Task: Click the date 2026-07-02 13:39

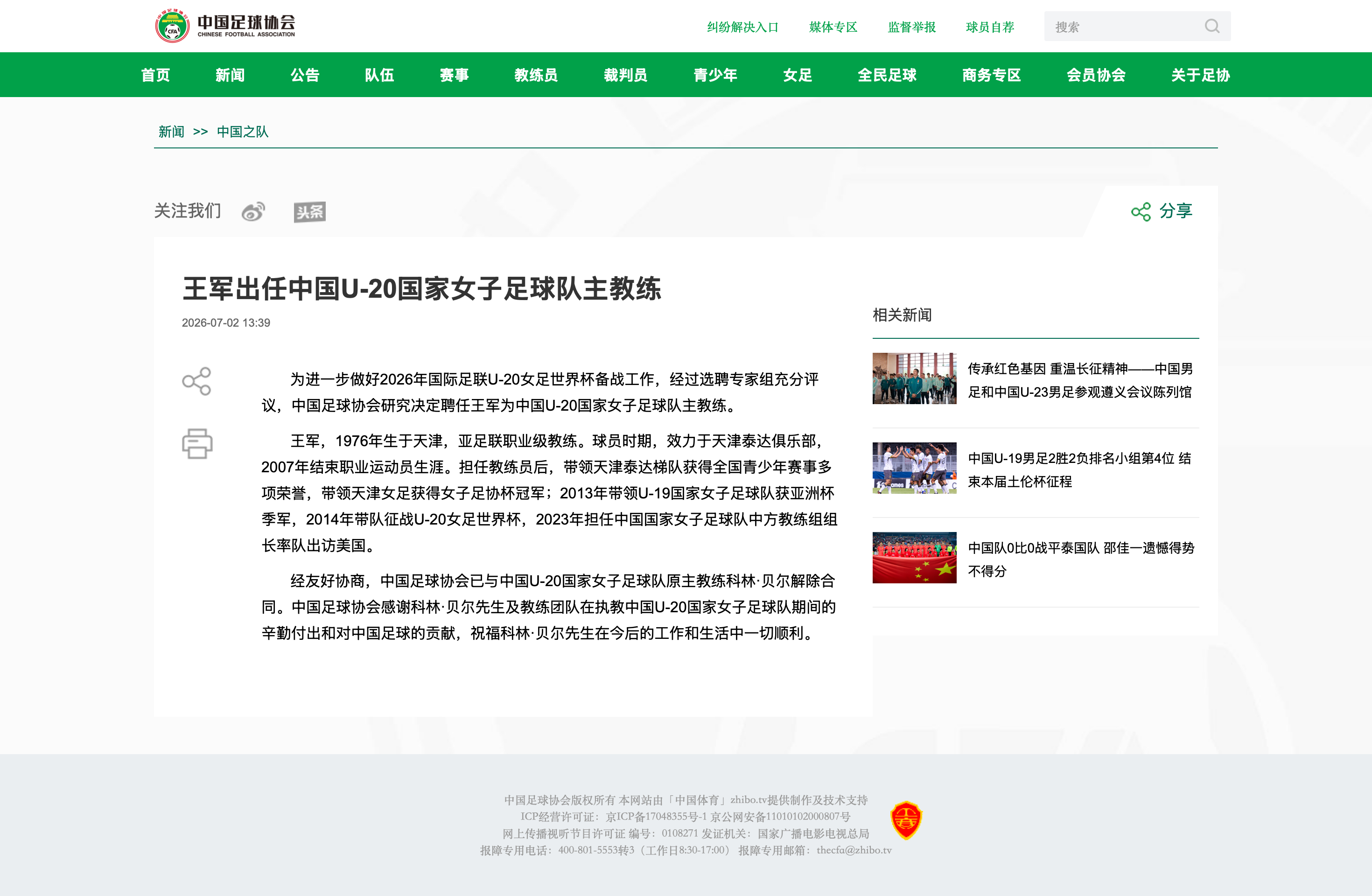Action: [226, 323]
